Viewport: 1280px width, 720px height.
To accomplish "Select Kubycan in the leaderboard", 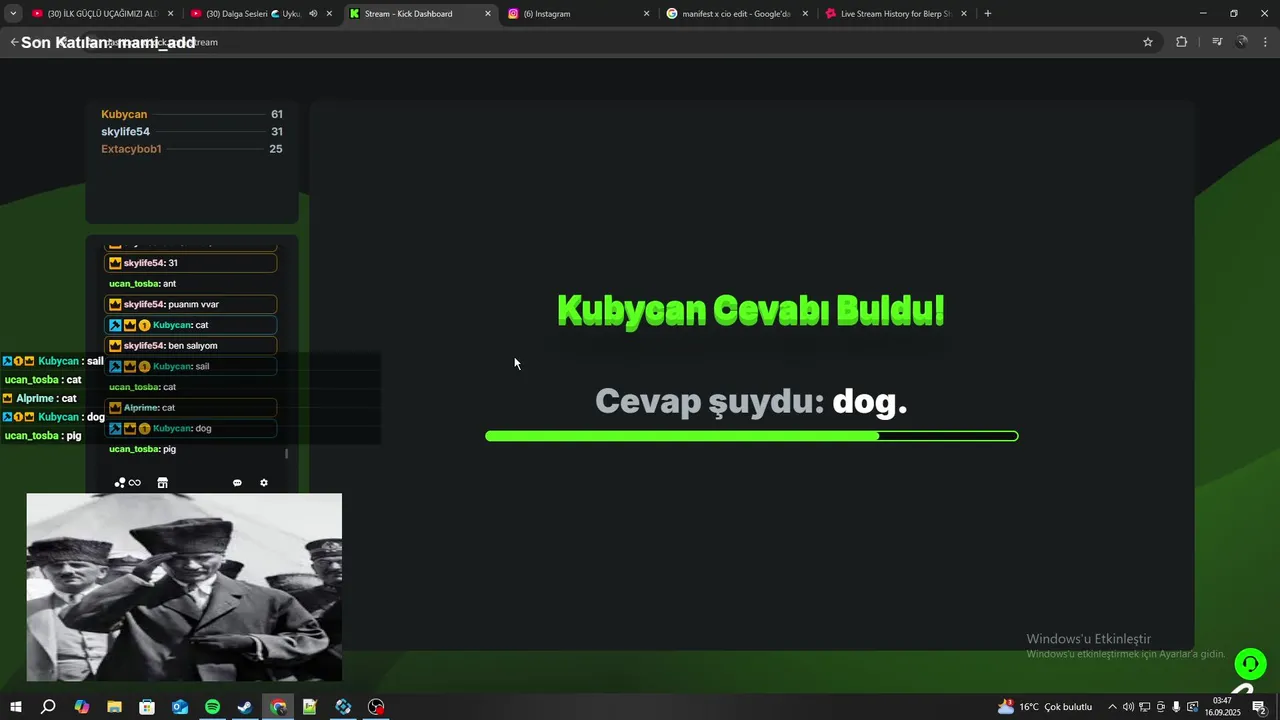I will tap(124, 114).
